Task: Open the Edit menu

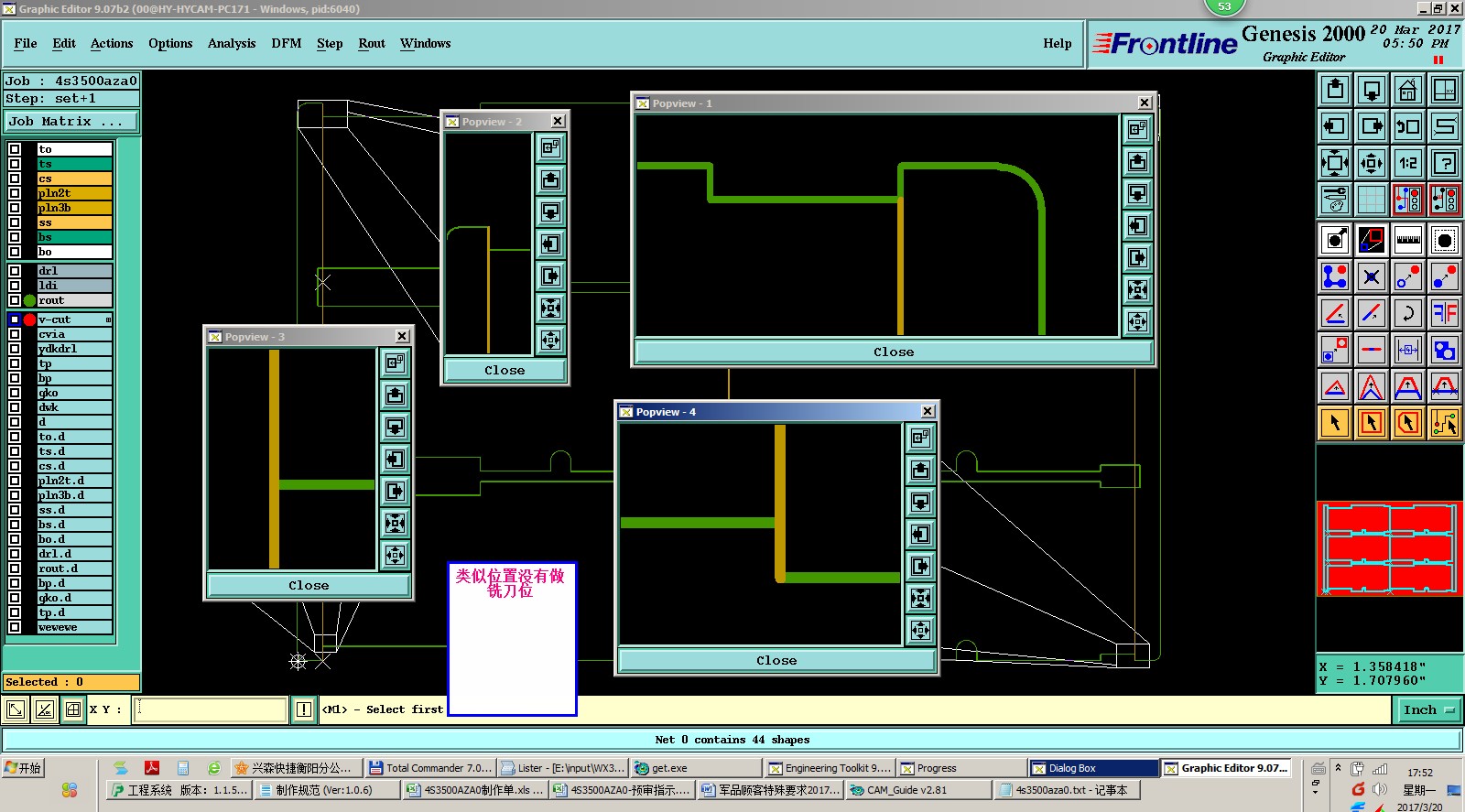Action: (64, 43)
